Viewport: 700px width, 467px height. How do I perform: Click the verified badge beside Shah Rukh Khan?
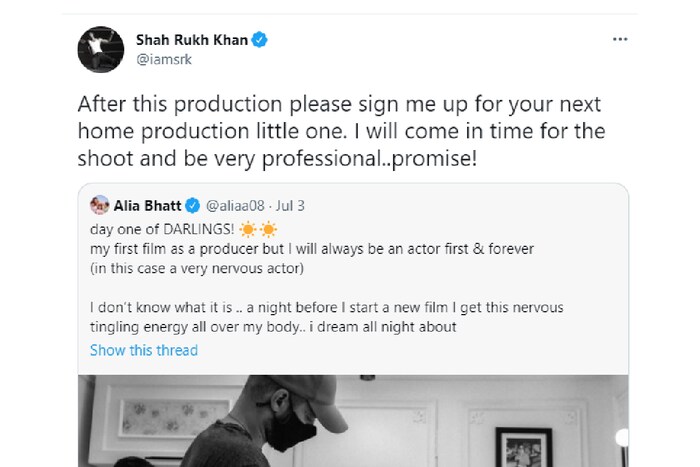coord(259,40)
